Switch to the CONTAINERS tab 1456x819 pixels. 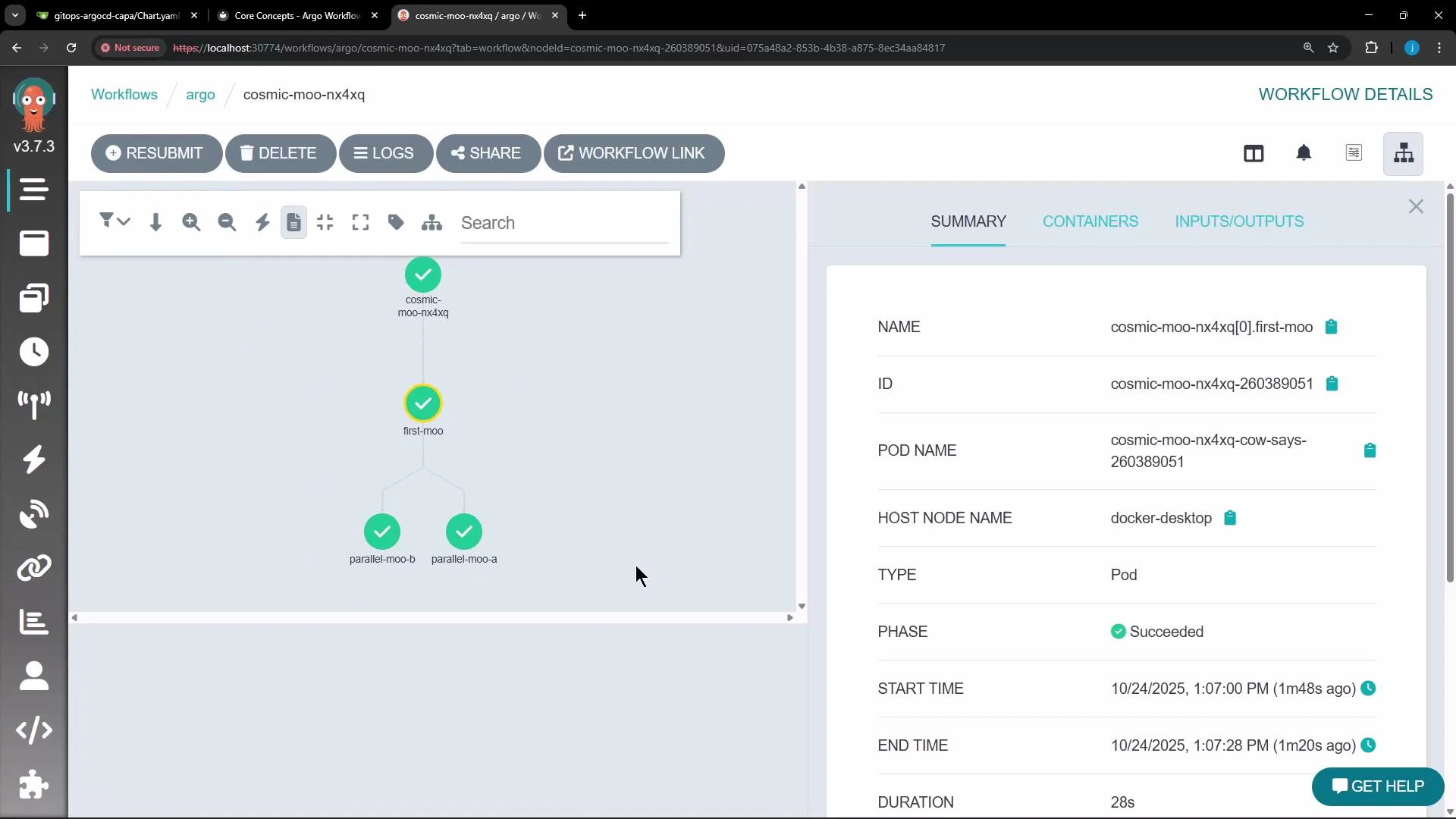click(1090, 221)
